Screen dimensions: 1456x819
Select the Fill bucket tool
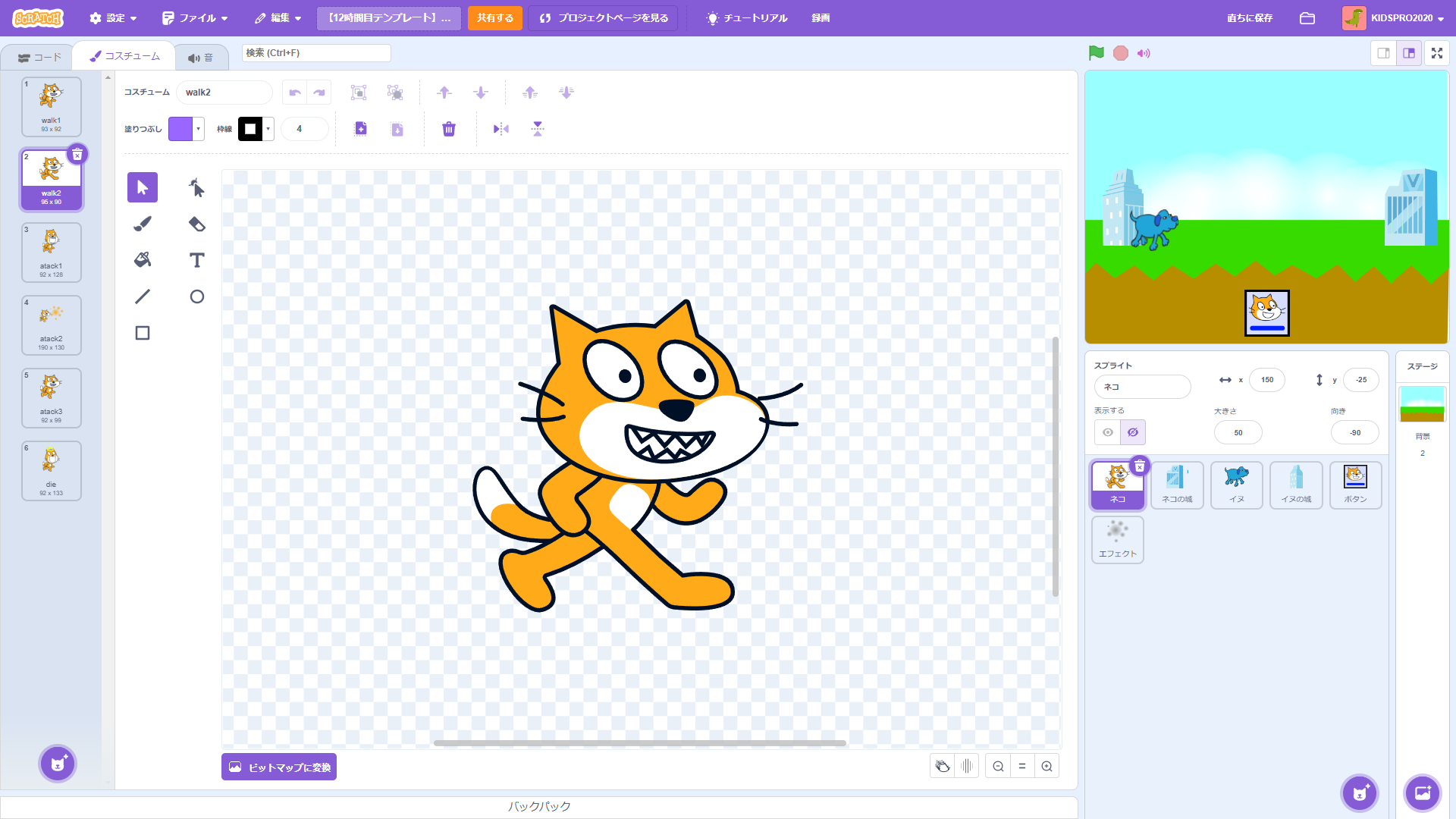143,260
